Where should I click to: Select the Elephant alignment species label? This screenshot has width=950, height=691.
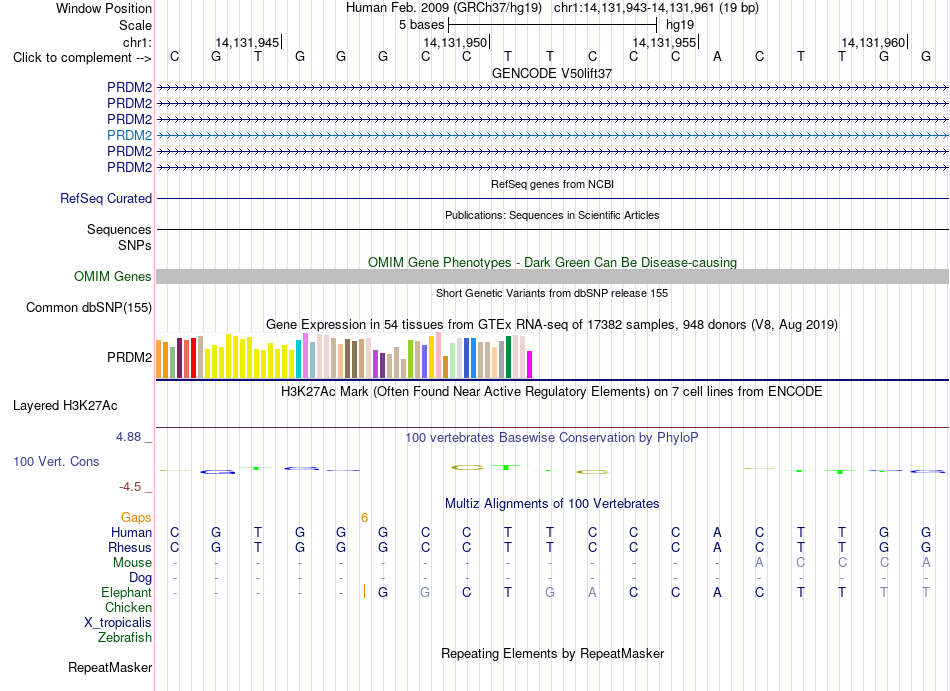[x=126, y=593]
